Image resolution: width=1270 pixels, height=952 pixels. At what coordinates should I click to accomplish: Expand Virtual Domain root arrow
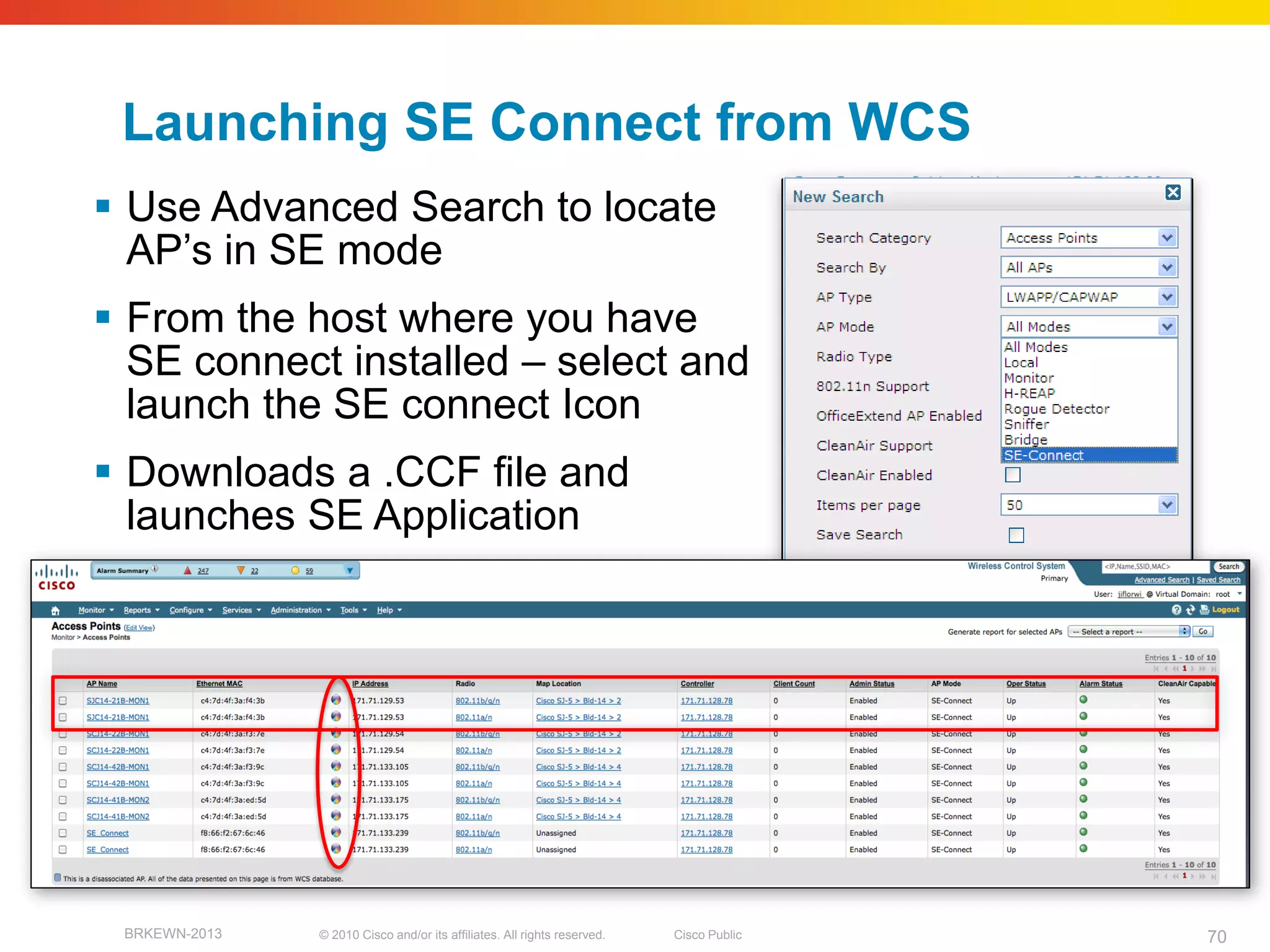(1240, 594)
